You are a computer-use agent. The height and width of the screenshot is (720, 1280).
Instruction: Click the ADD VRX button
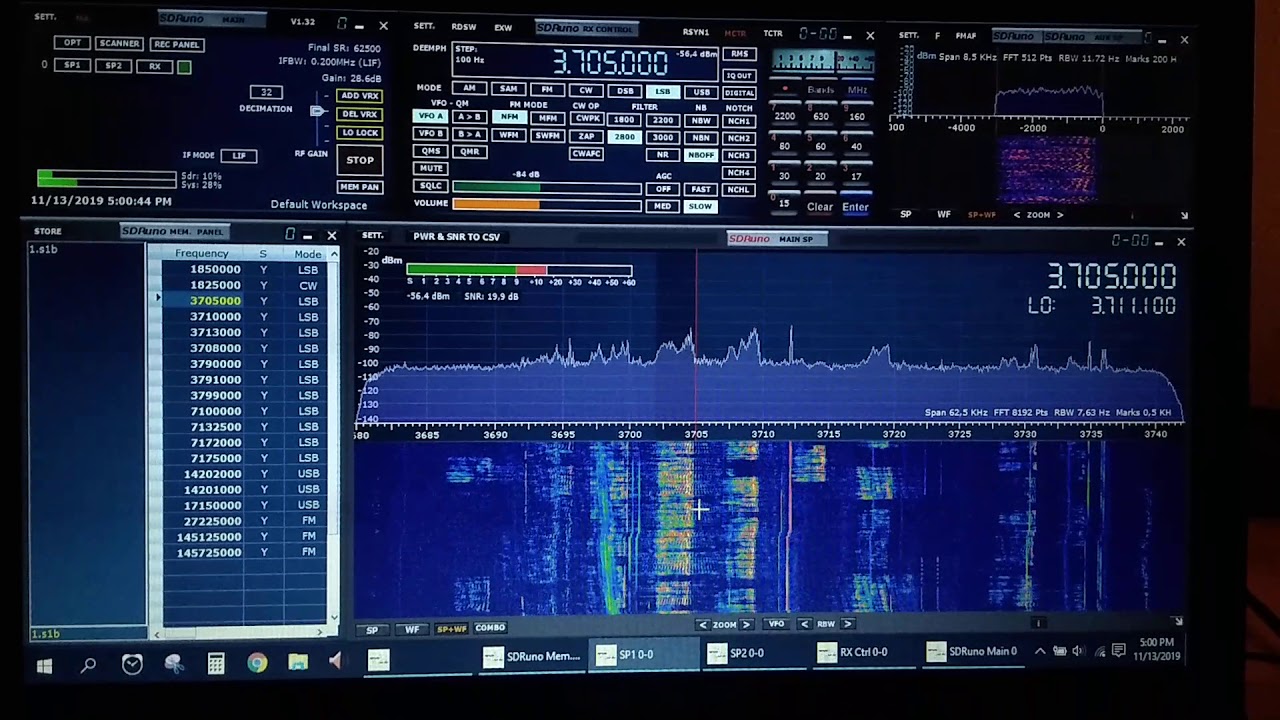(x=359, y=96)
